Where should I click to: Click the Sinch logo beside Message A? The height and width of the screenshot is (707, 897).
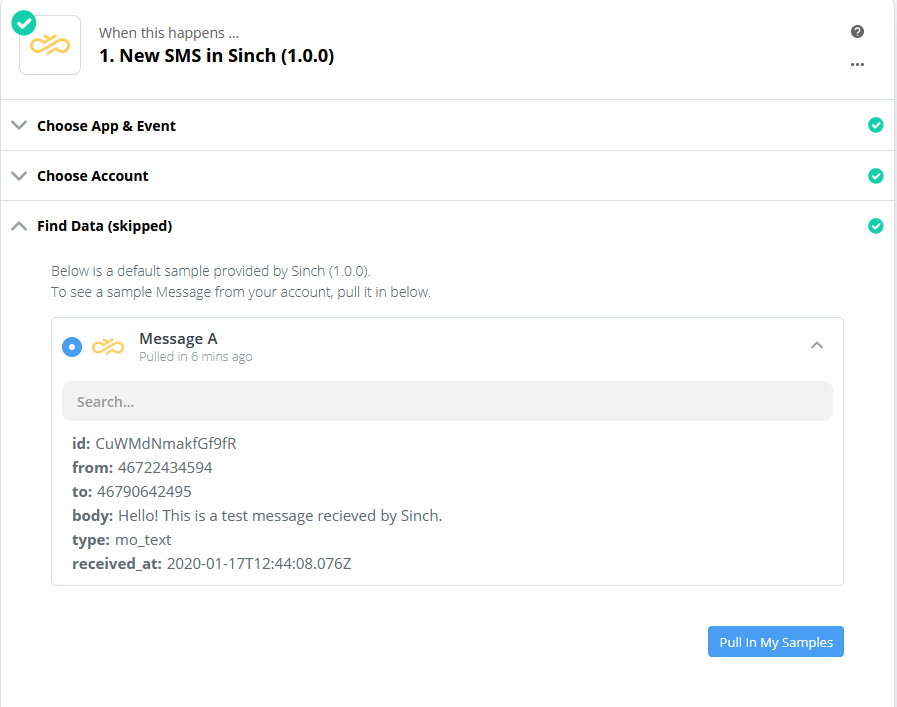pos(108,346)
